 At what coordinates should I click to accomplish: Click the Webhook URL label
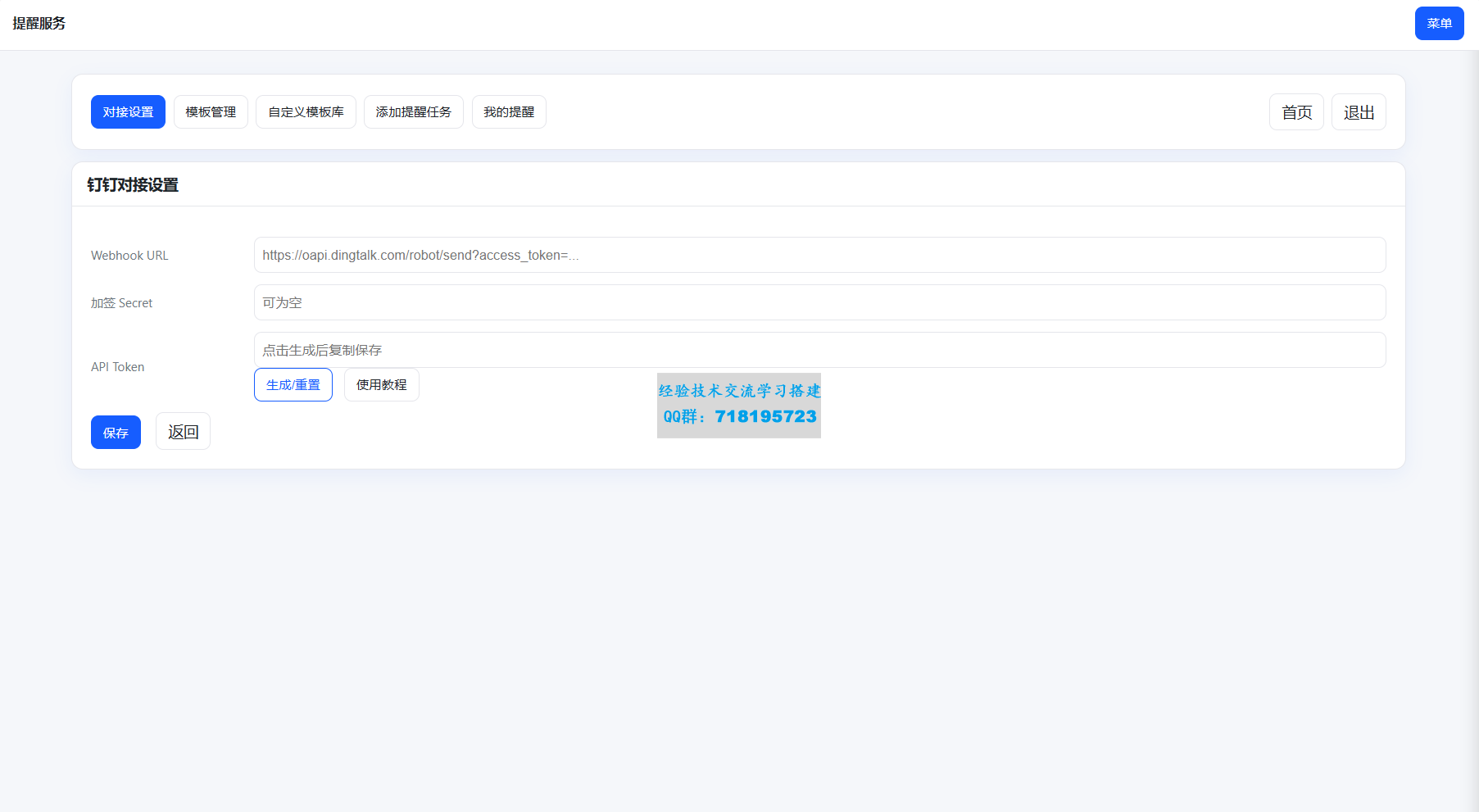129,256
